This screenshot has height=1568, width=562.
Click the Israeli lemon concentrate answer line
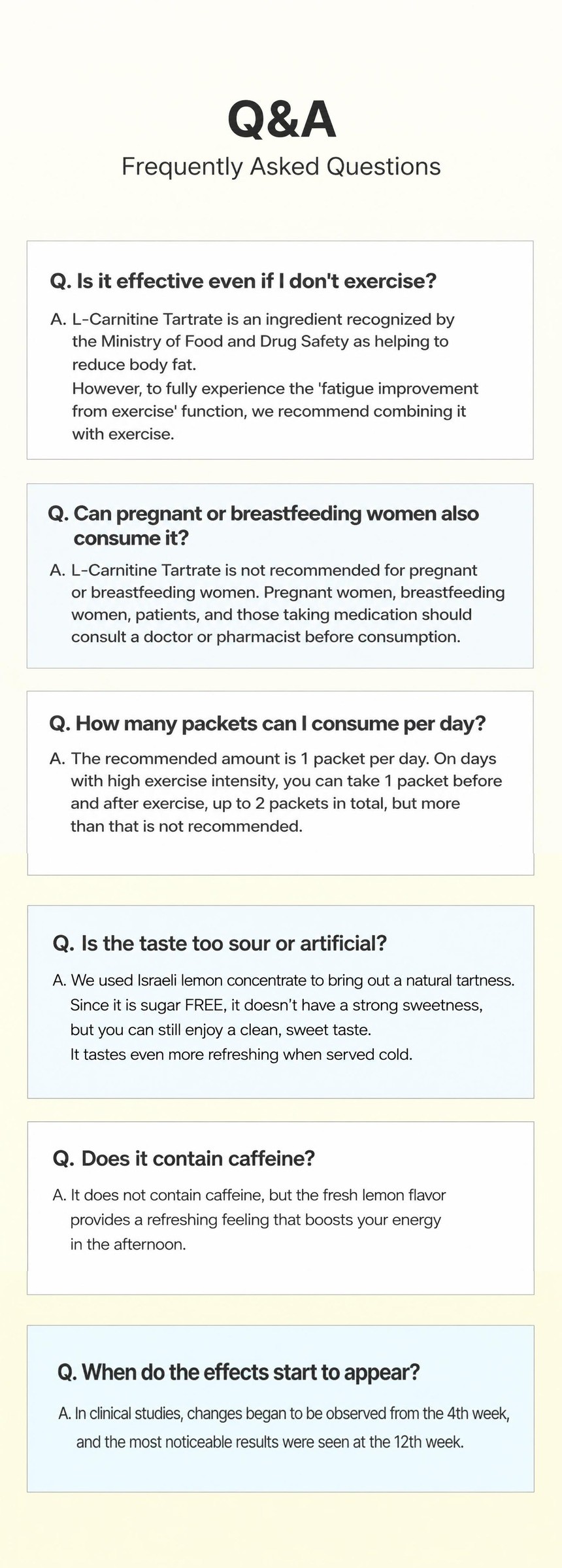coord(284,980)
